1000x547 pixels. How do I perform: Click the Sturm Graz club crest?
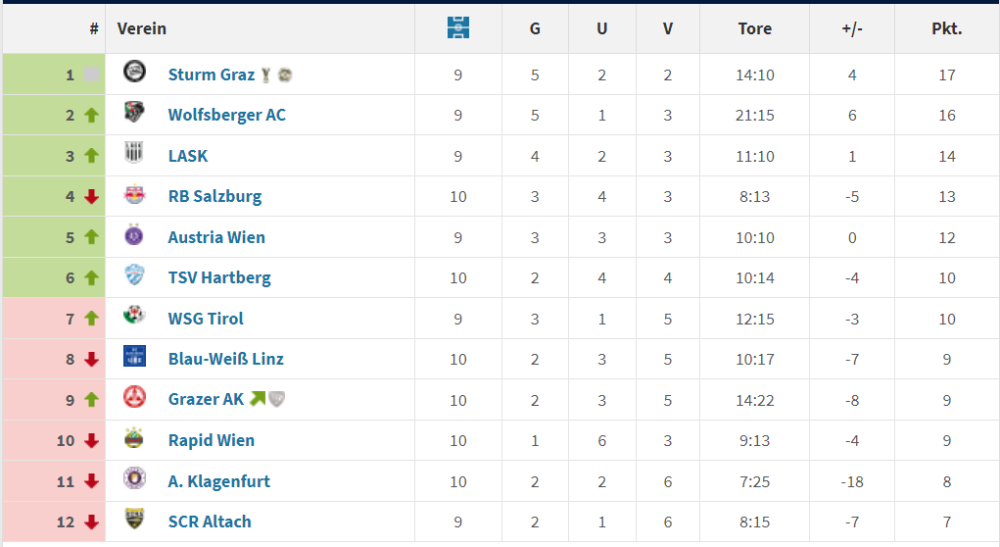(135, 72)
